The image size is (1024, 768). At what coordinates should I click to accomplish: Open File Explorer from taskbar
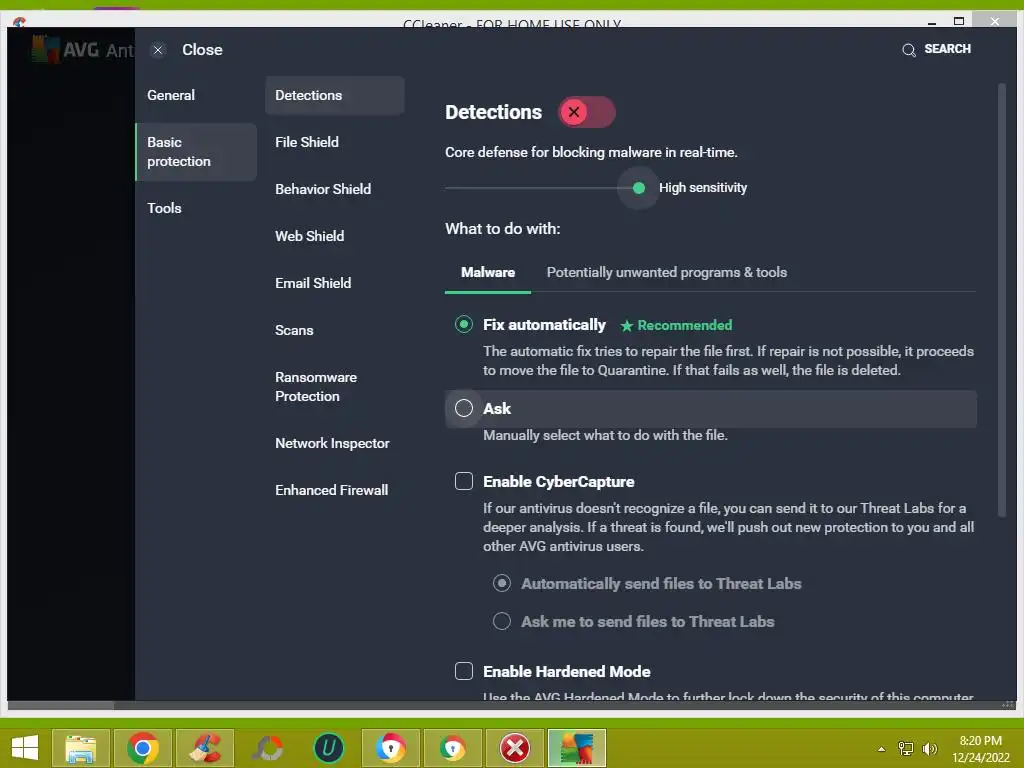click(x=80, y=748)
